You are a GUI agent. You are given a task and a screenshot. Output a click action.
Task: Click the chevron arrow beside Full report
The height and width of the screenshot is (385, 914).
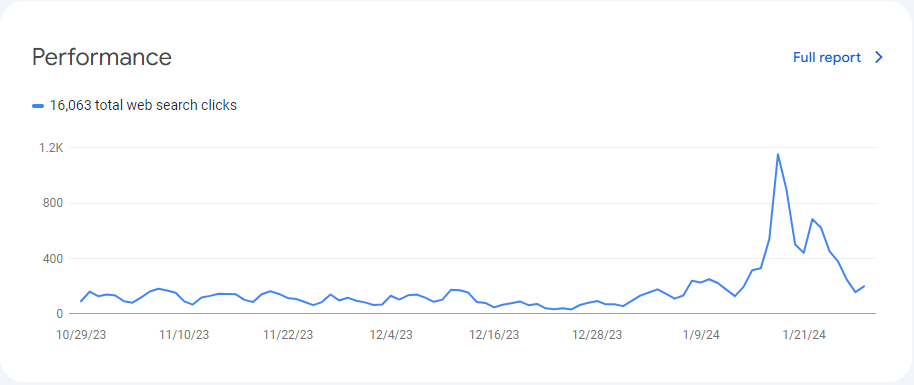879,57
